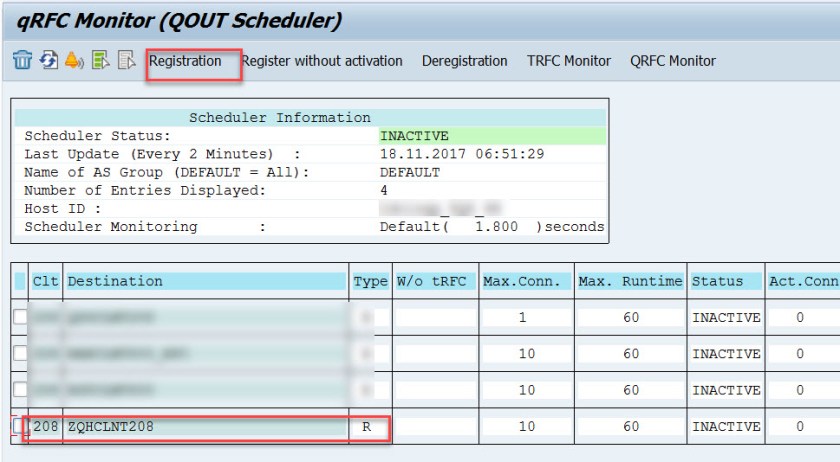Tick the checkbox in the ZQHCLNT208 row
This screenshot has height=462, width=840.
pos(19,426)
